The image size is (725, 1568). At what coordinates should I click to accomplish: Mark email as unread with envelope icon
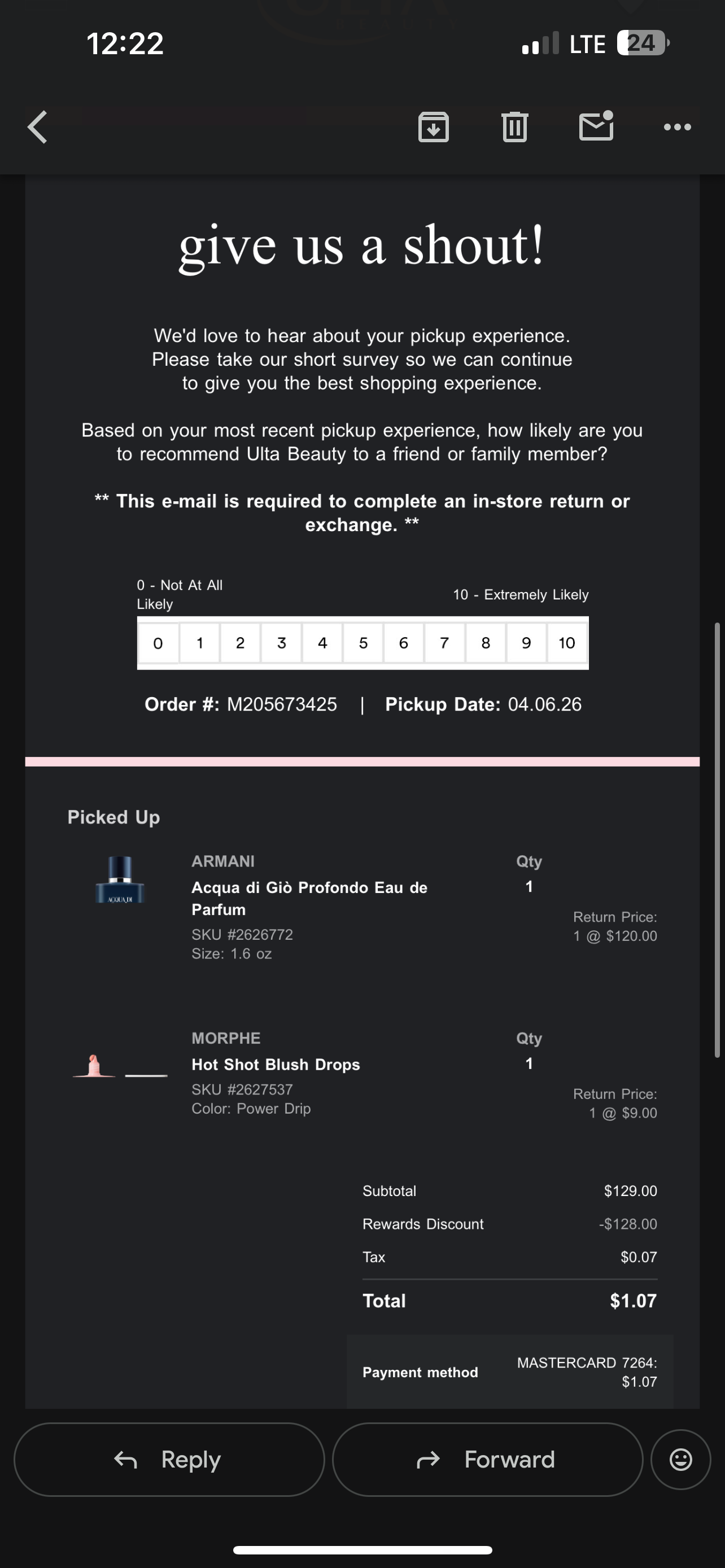[x=596, y=126]
